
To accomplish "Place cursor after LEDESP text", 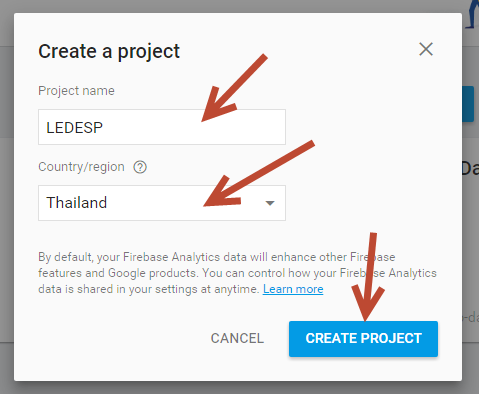I will pos(104,128).
